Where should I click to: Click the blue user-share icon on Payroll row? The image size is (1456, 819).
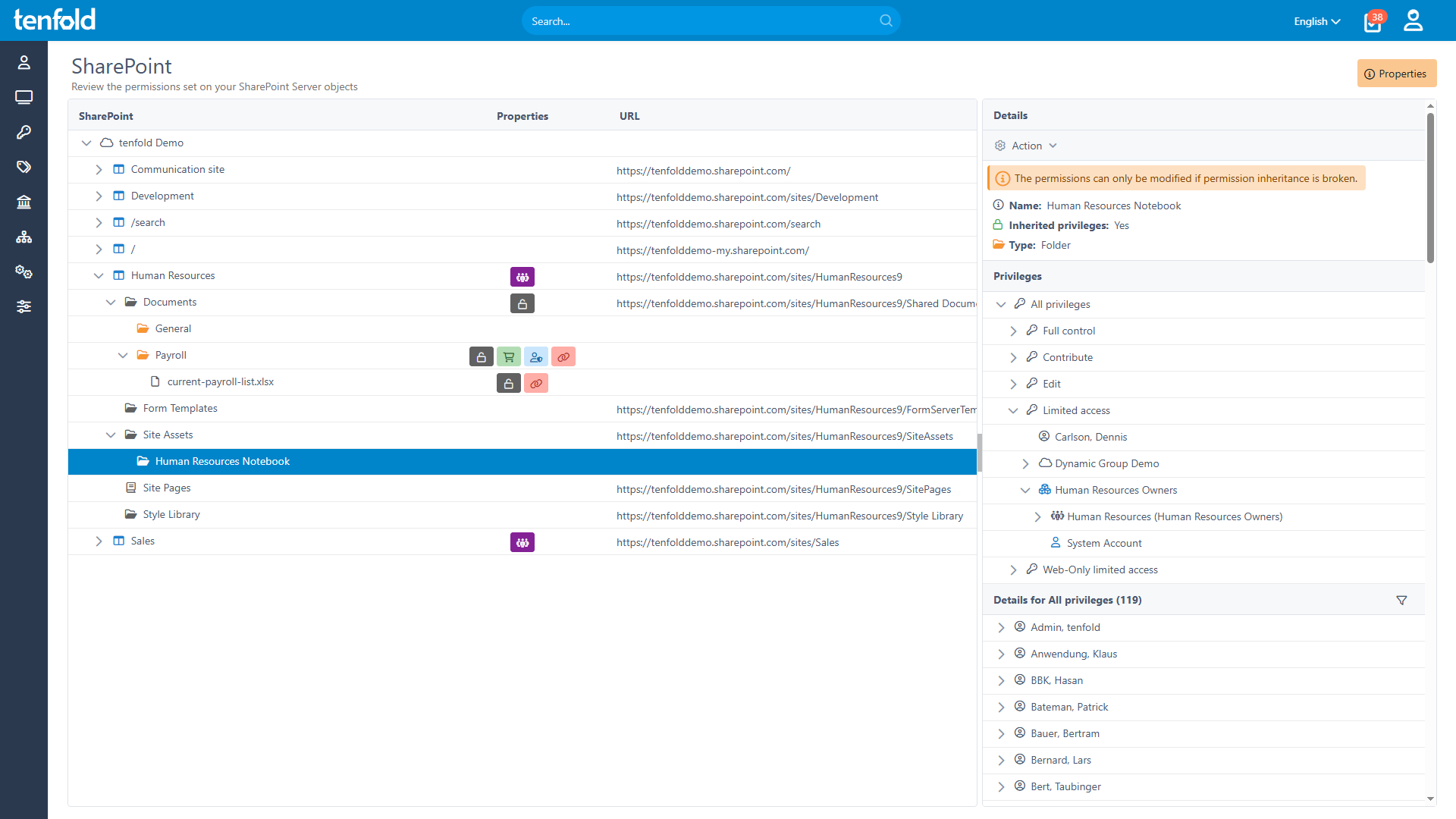[536, 356]
